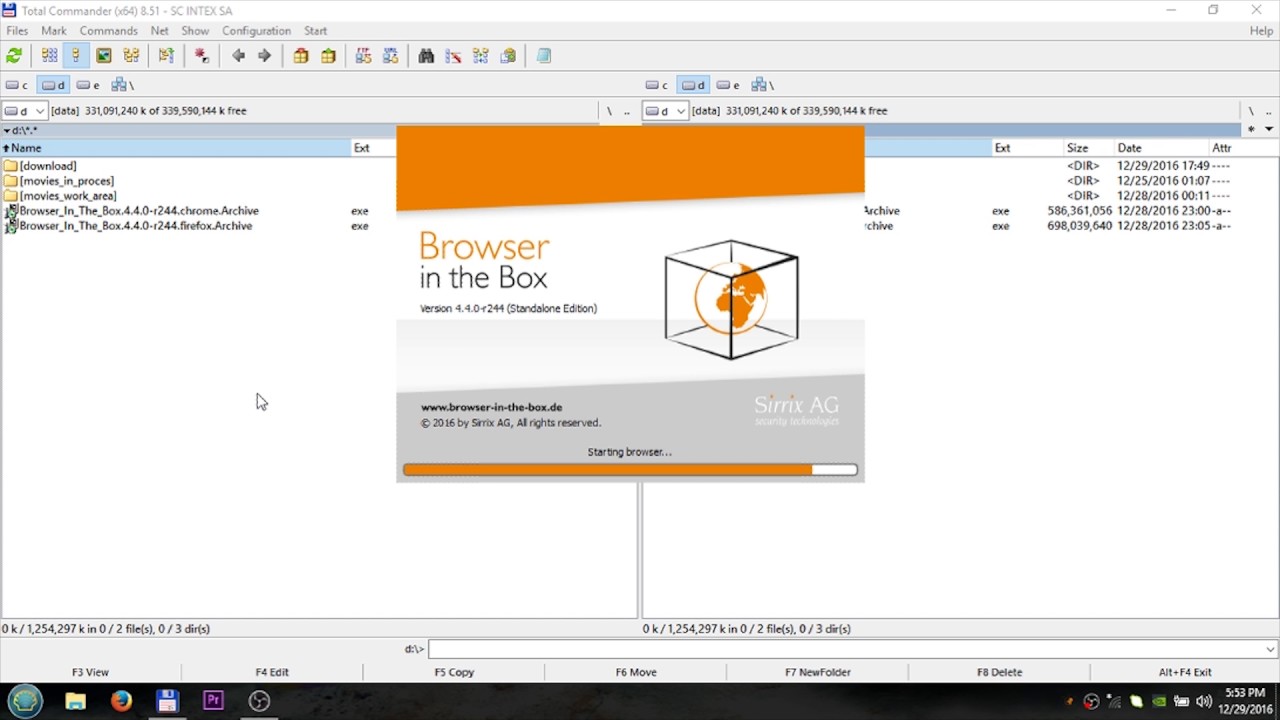
Task: Go to parent directory in right panel
Action: (x=1268, y=111)
